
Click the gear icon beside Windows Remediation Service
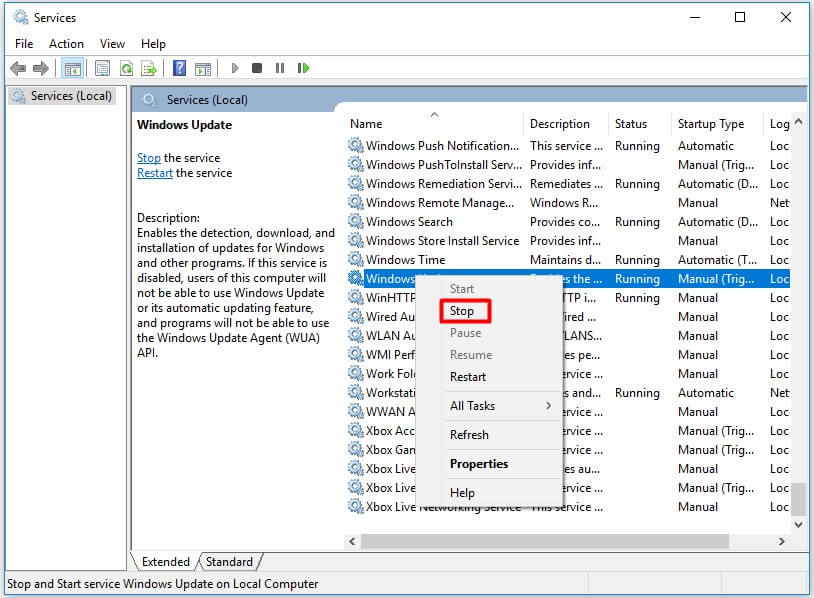click(356, 183)
